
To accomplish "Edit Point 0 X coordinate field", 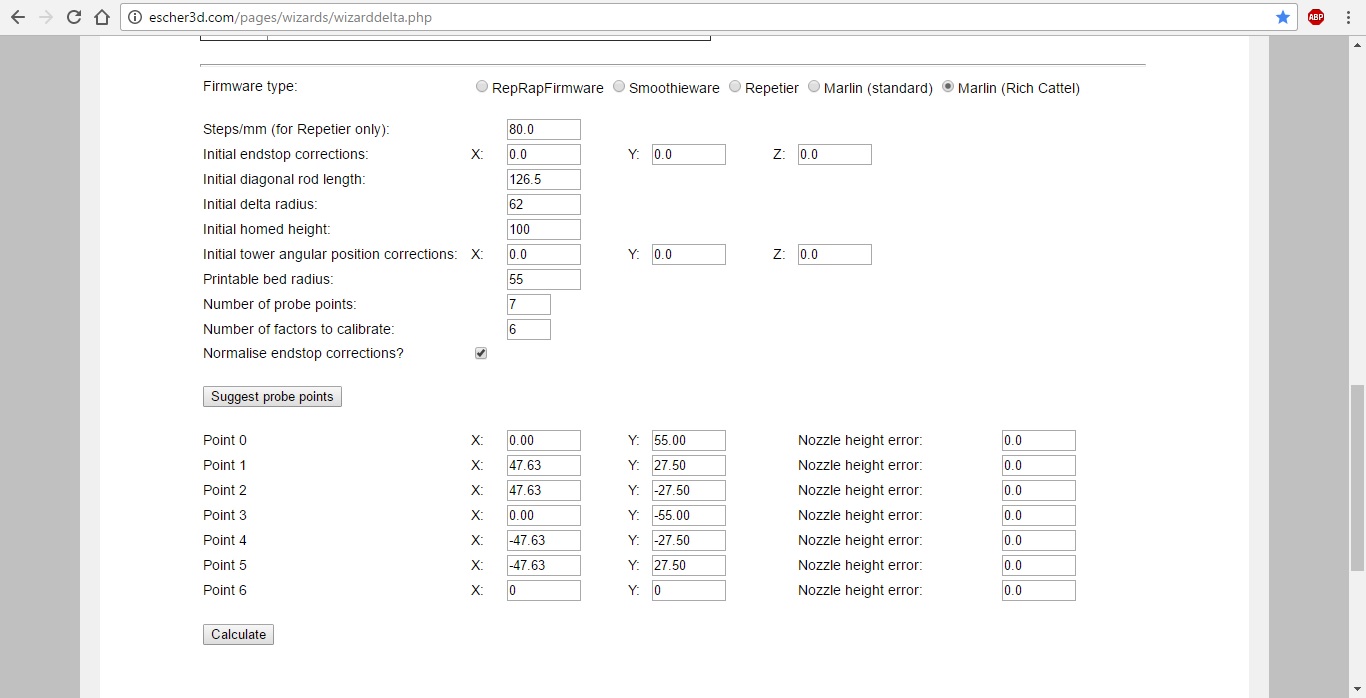I will 544,441.
